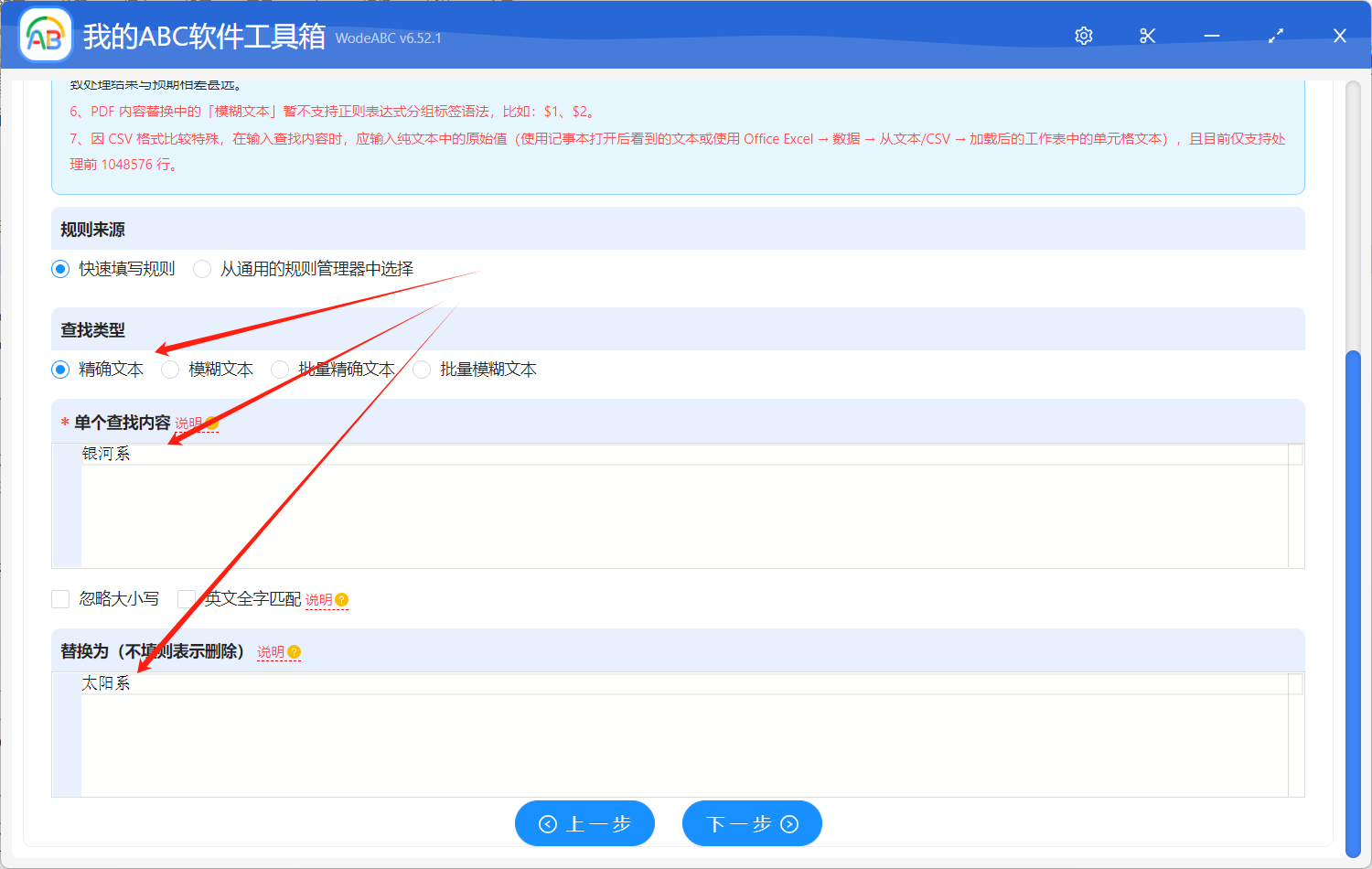Select the 批量精确文本 option

click(280, 369)
